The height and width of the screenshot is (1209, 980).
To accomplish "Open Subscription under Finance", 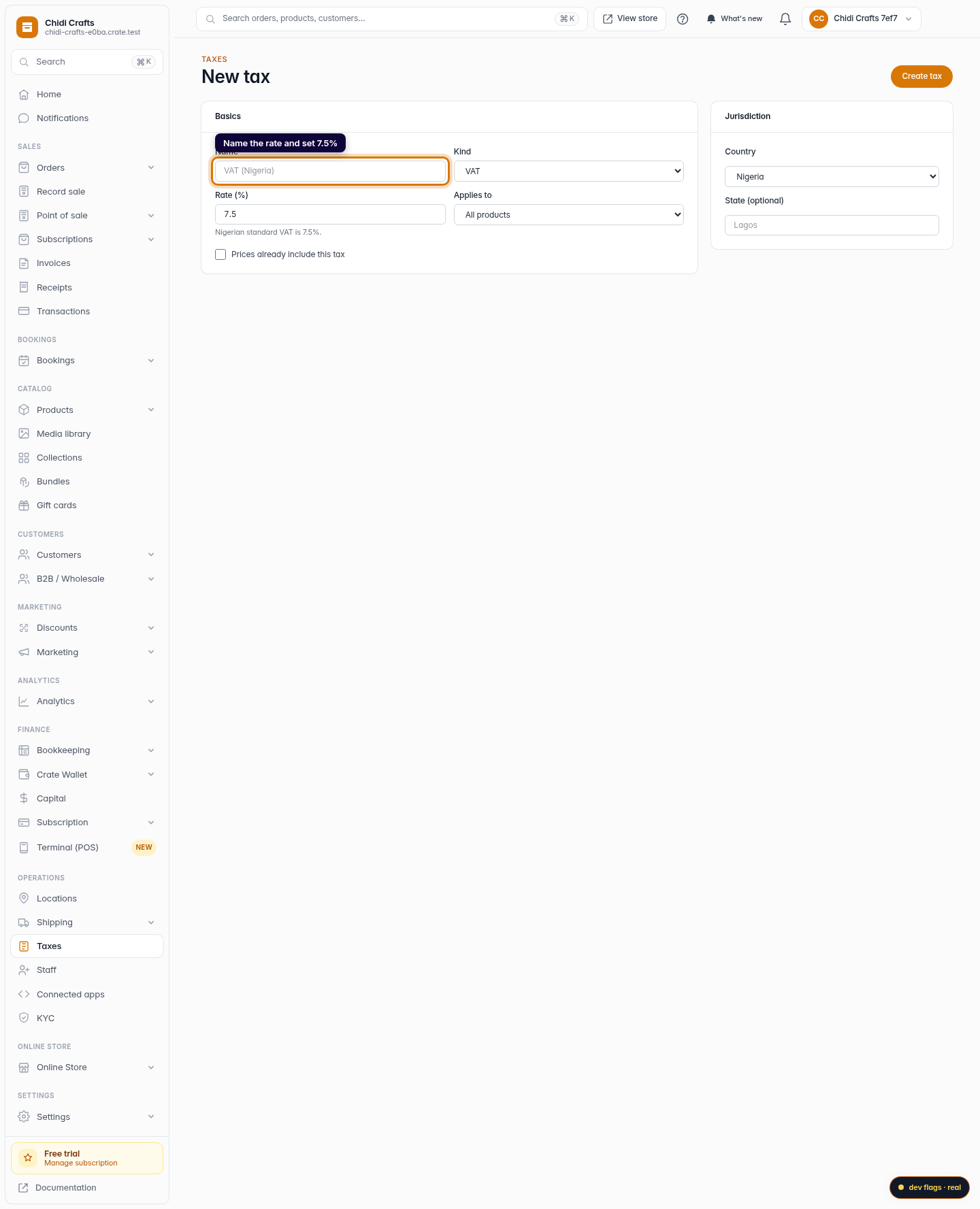I will [87, 823].
